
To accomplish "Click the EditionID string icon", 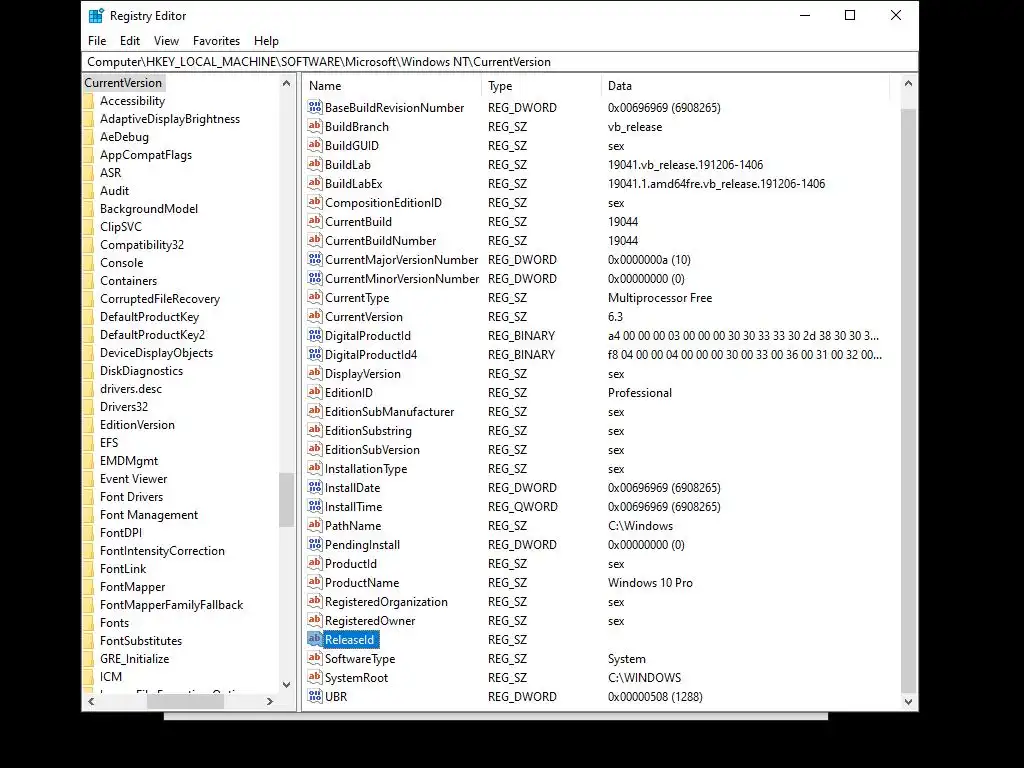I will click(x=315, y=392).
